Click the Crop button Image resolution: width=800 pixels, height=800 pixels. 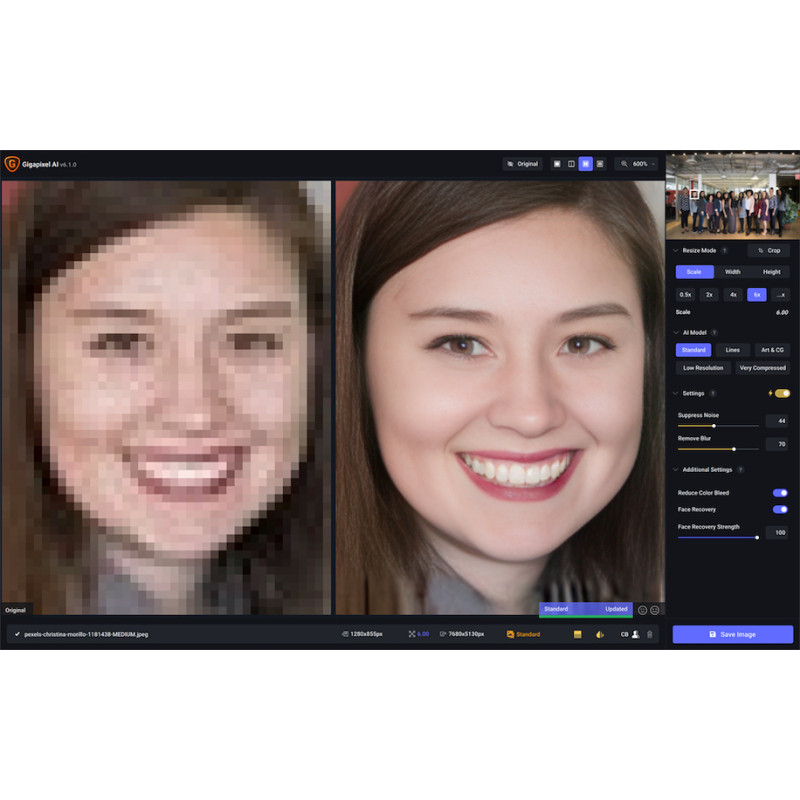[x=768, y=251]
